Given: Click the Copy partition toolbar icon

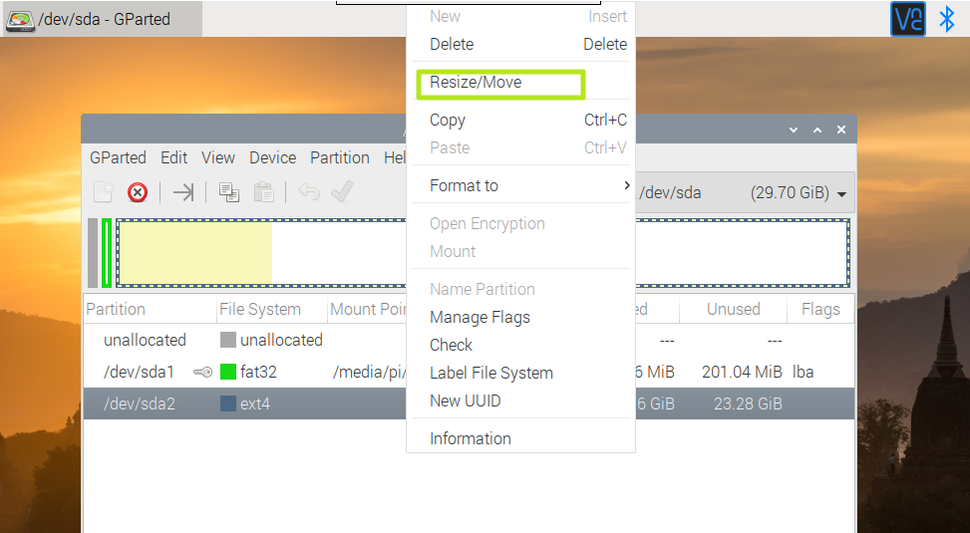Looking at the screenshot, I should pos(229,192).
